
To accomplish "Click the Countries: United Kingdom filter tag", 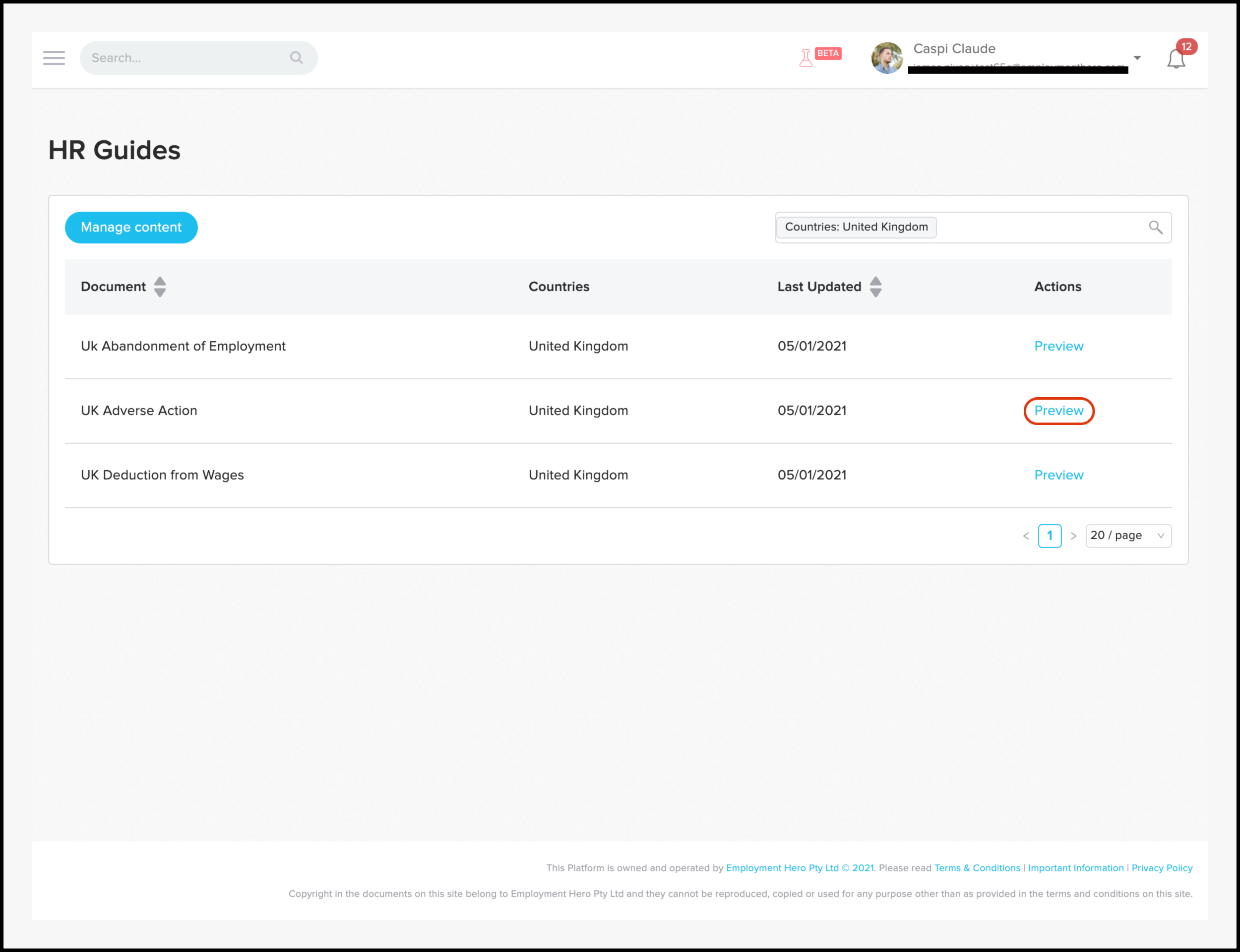I will [856, 227].
